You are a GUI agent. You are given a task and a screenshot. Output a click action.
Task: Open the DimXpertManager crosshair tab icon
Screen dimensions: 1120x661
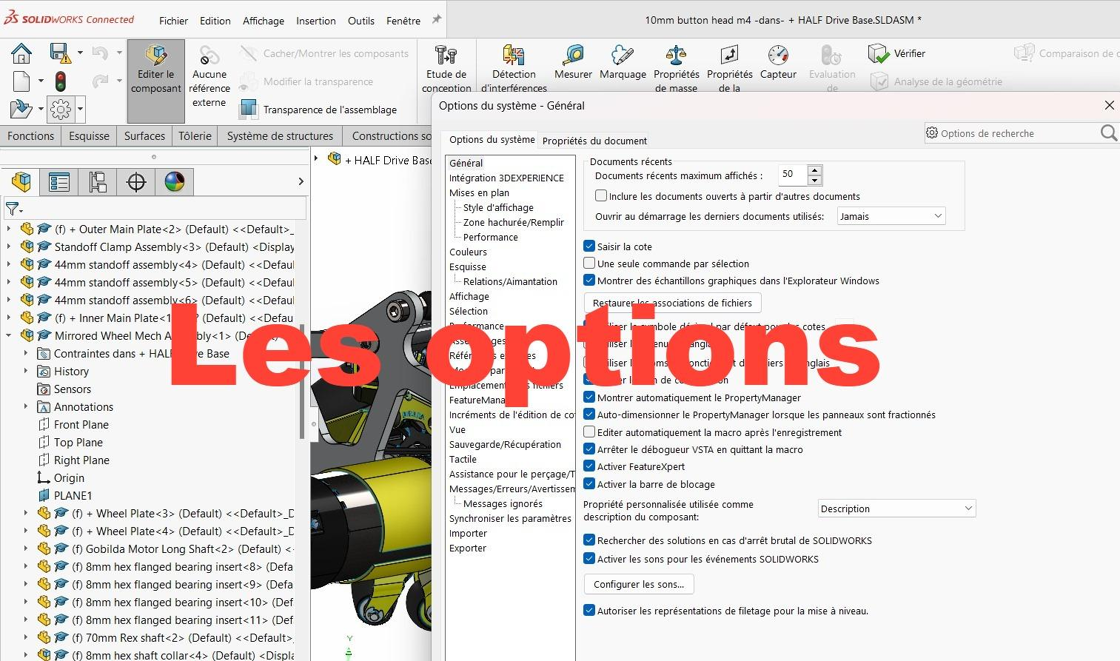tap(136, 182)
